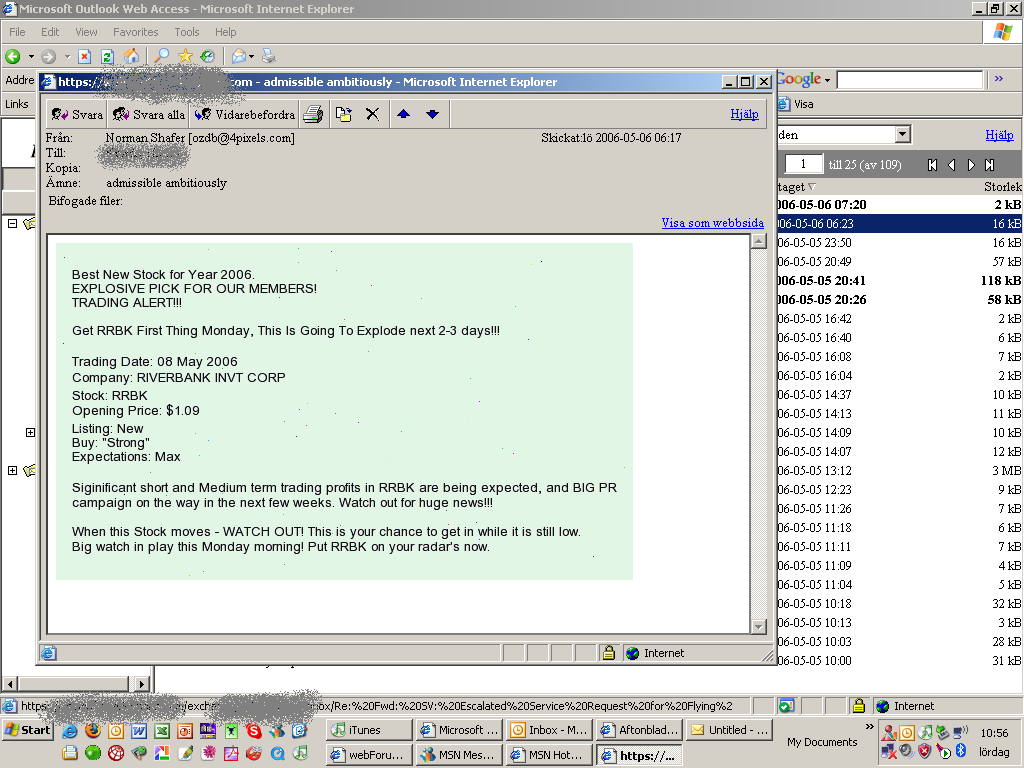Switch to Aftonbladet taskbar button
The height and width of the screenshot is (768, 1024).
pos(639,729)
